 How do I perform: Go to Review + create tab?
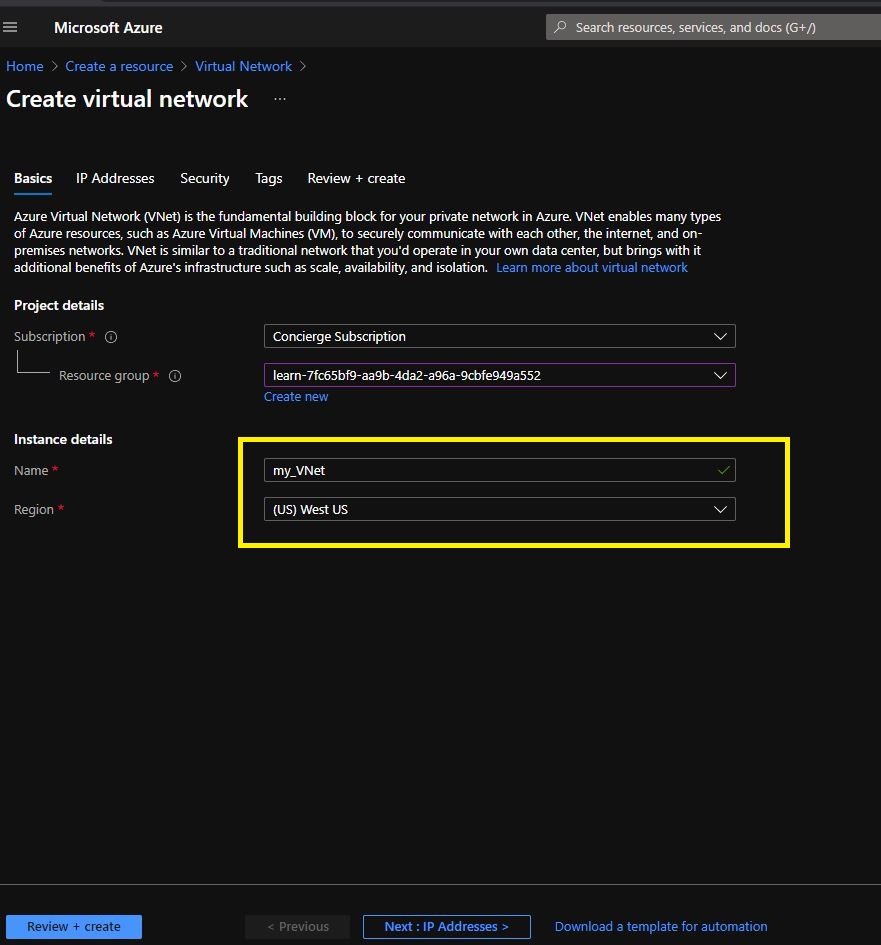pos(356,178)
